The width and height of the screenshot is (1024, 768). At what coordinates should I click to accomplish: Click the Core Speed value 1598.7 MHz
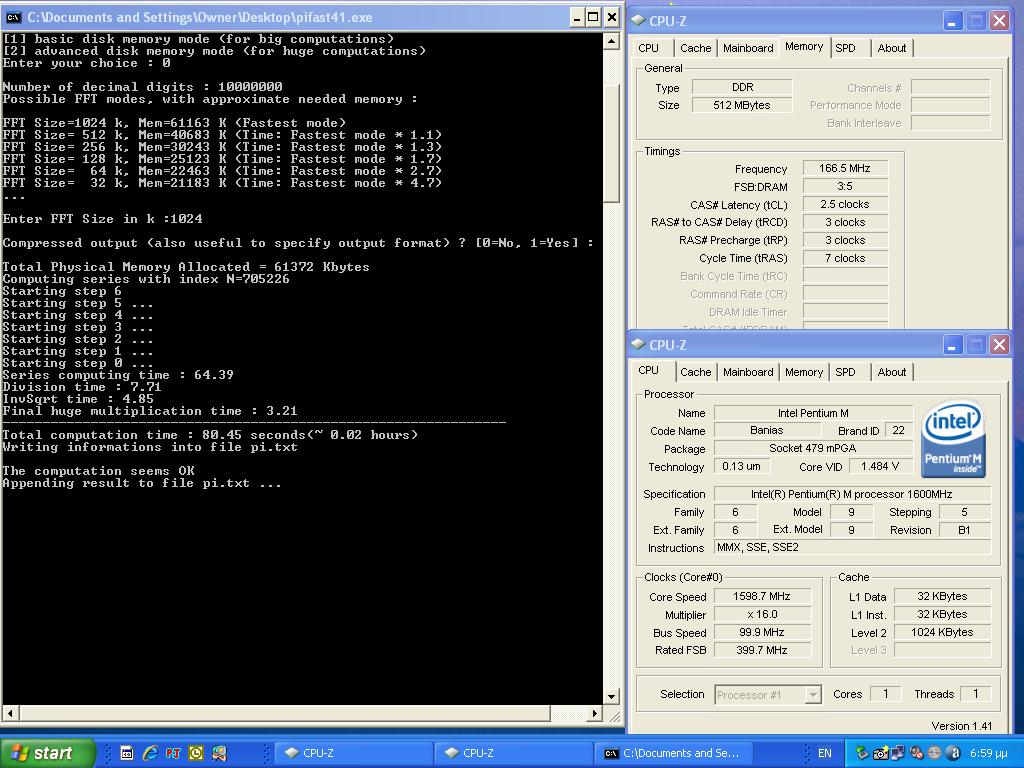click(x=762, y=596)
